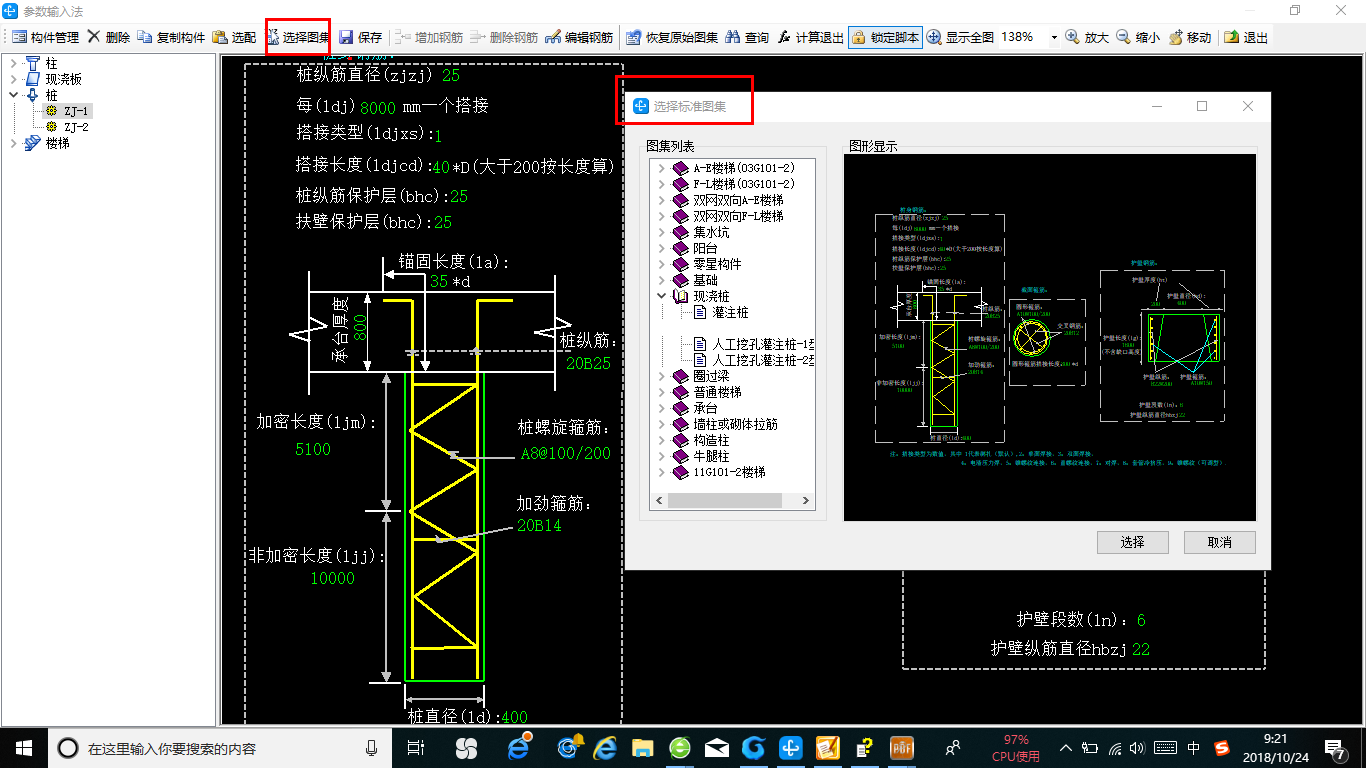Select the 牛腿柱 atlas book item

click(x=711, y=456)
